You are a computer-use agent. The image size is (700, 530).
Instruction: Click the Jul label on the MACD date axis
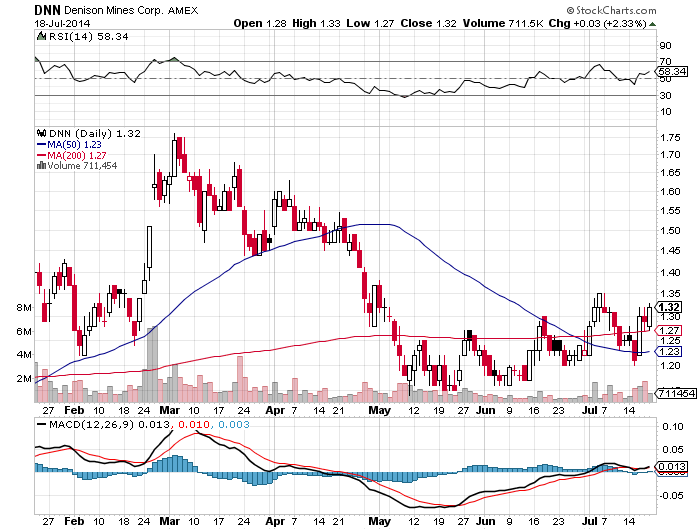click(590, 521)
